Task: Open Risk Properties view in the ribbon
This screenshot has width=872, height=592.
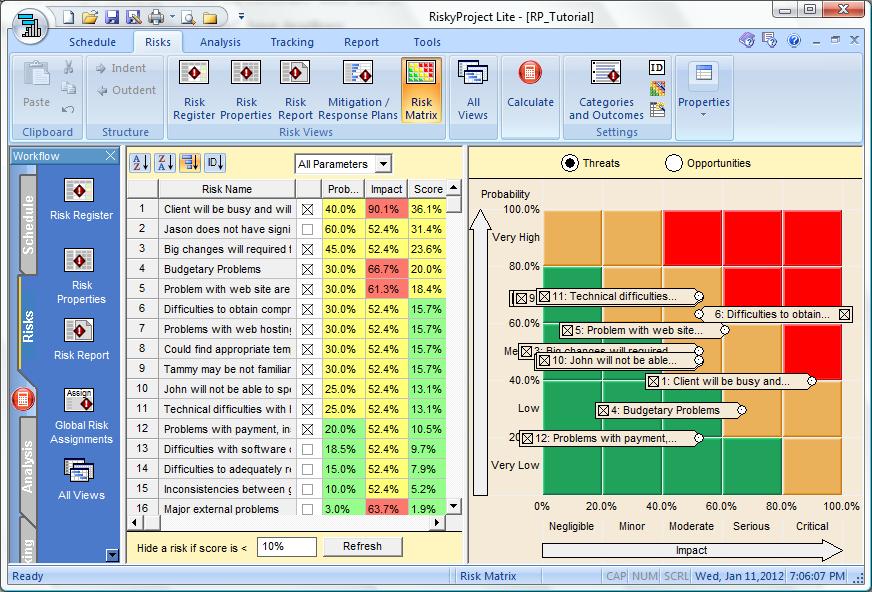Action: (246, 91)
